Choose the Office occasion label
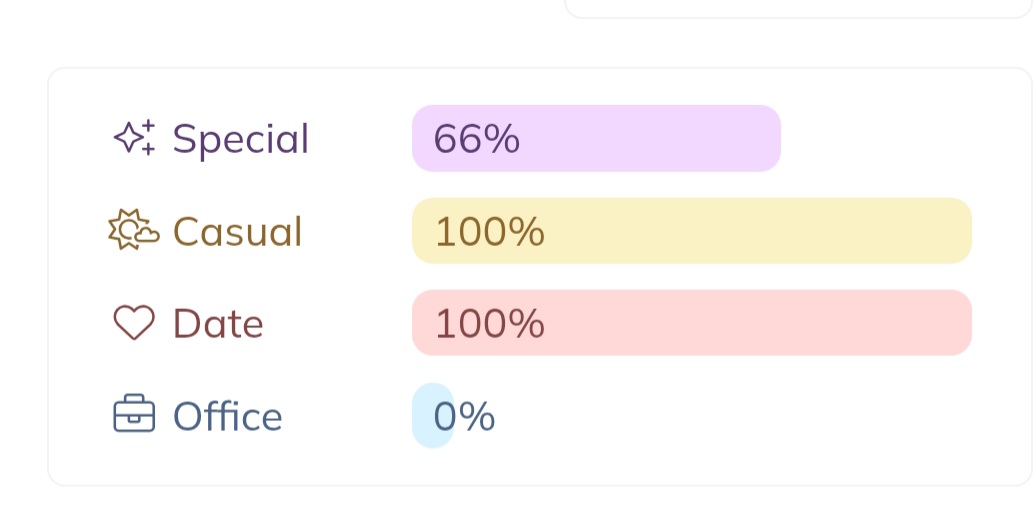Screen dimensions: 1033x508 pos(228,416)
